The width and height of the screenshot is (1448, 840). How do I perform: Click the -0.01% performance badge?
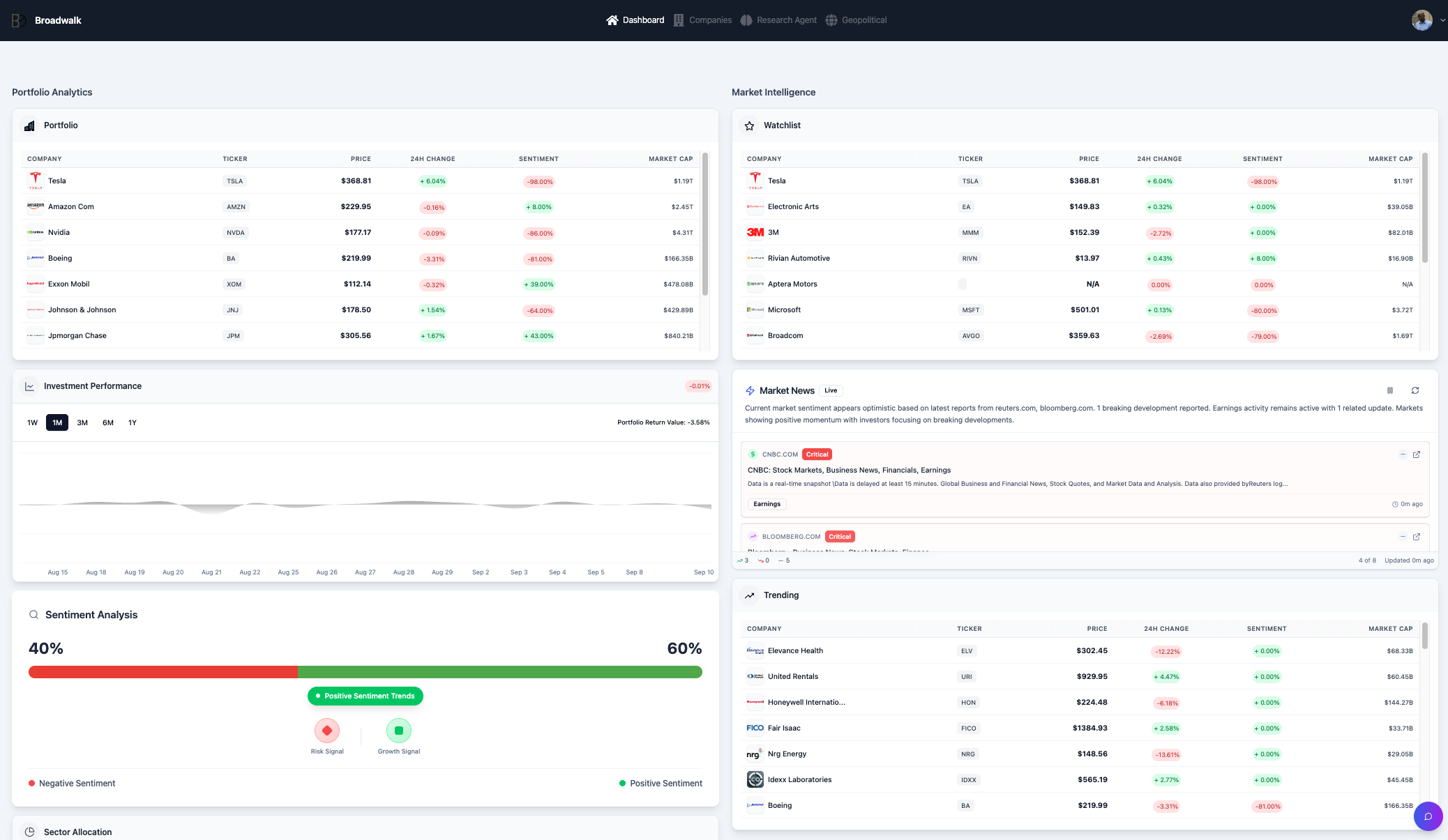(699, 386)
